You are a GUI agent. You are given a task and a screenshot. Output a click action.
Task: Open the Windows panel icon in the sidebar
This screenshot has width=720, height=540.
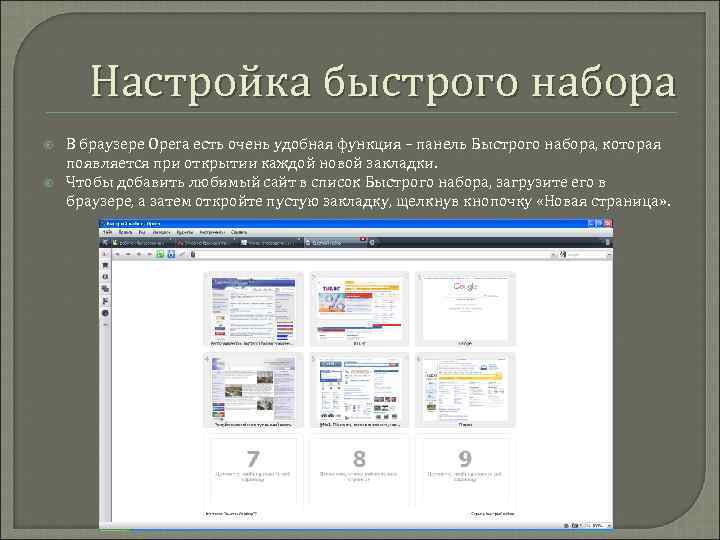[105, 288]
